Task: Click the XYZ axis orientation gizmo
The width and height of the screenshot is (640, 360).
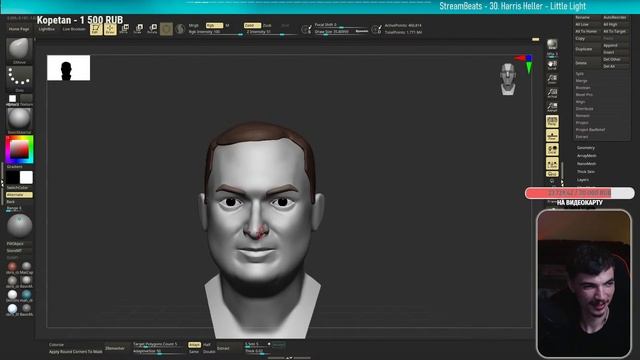Action: tap(524, 64)
